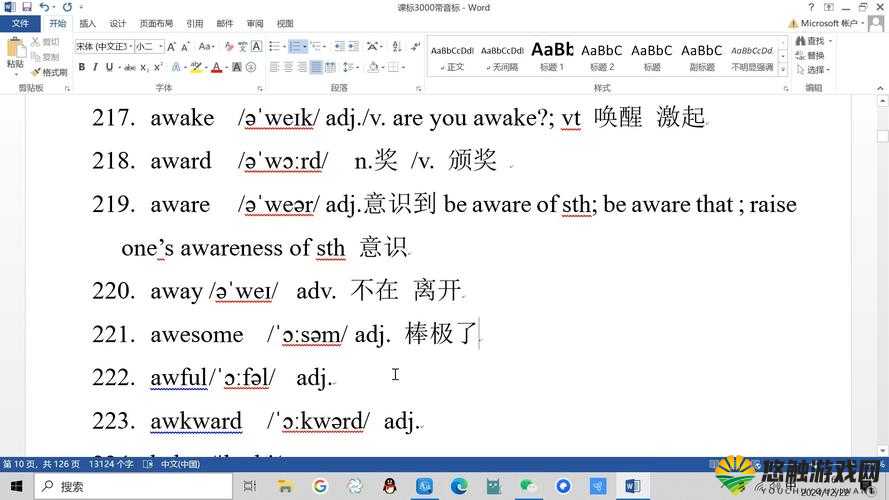Screen dimensions: 889x500
Task: Toggle show paragraph marks
Action: (x=416, y=46)
